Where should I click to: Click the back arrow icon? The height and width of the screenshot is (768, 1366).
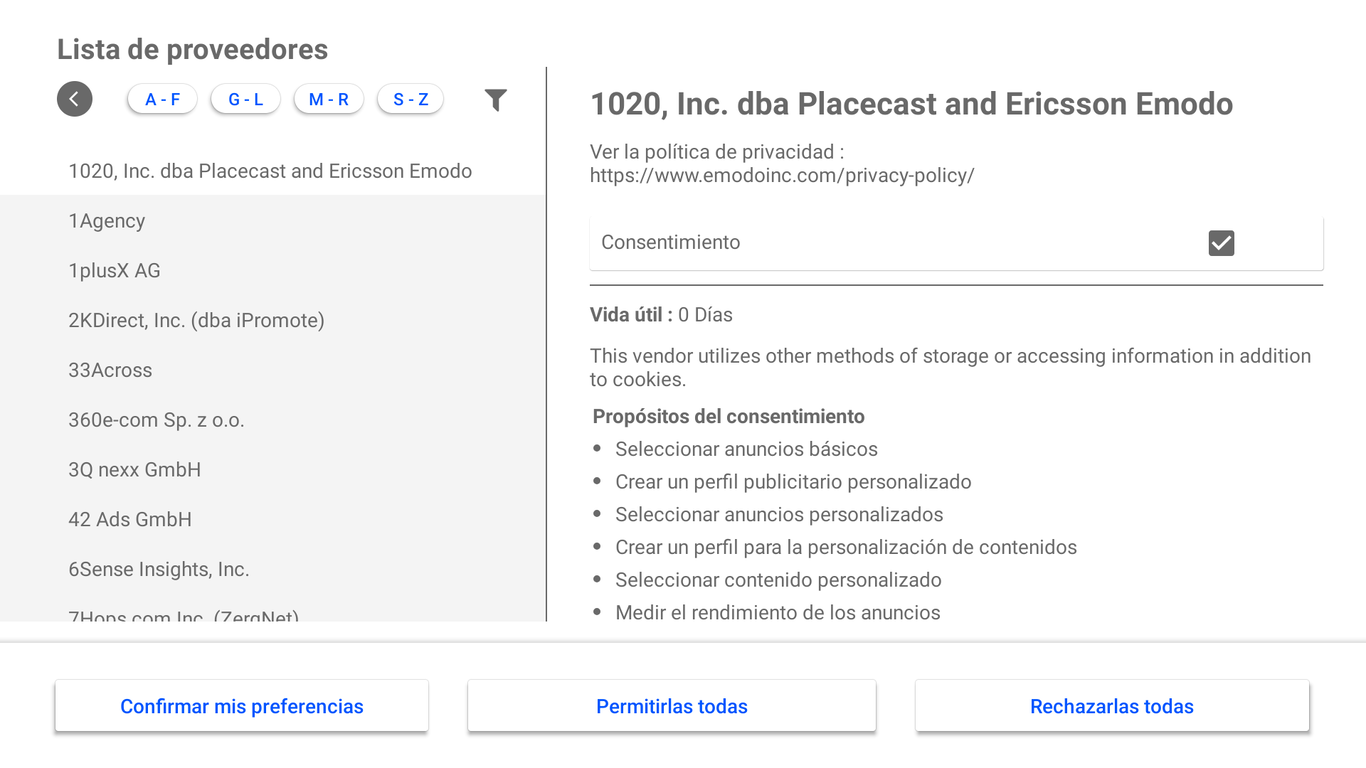coord(75,99)
